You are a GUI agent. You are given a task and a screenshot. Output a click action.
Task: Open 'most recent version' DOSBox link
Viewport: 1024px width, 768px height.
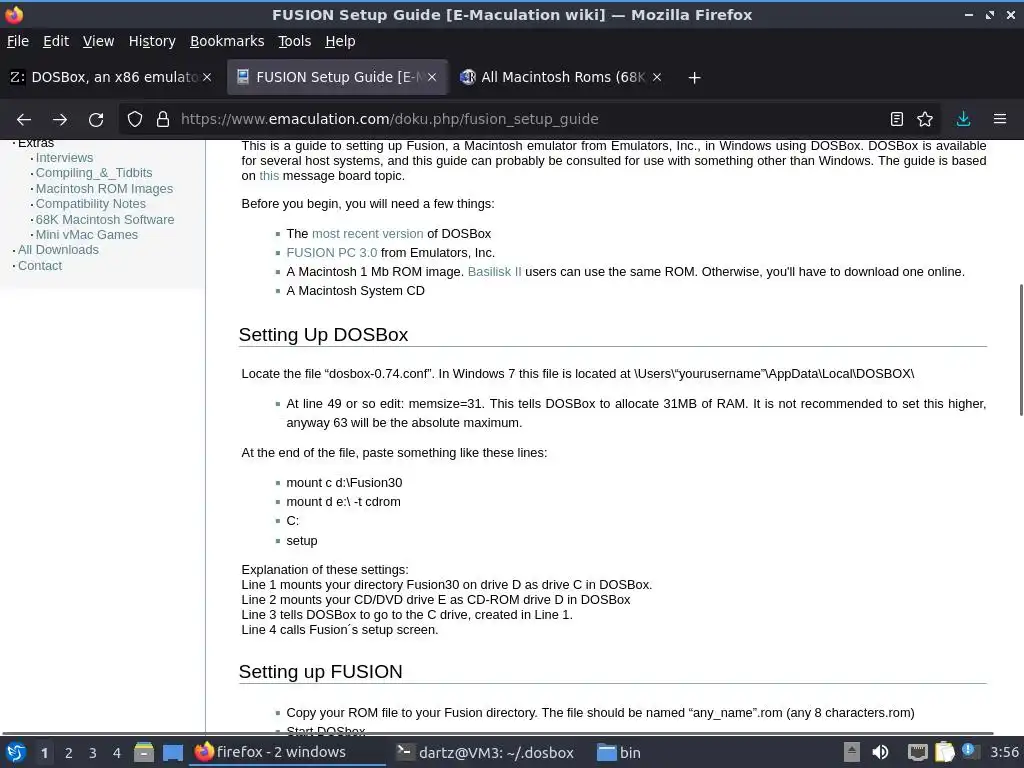(x=368, y=233)
